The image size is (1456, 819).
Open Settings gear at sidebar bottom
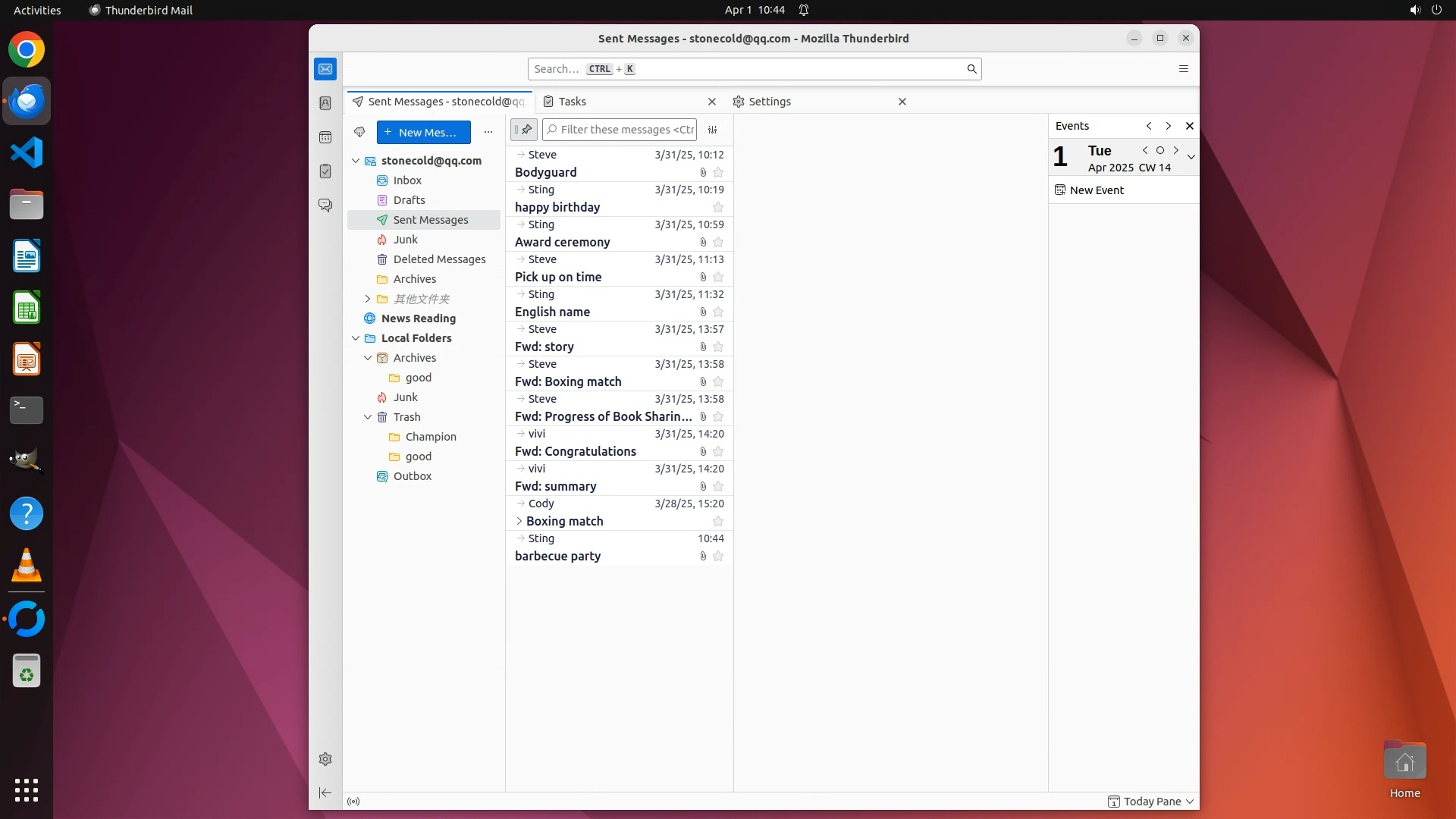click(x=325, y=759)
